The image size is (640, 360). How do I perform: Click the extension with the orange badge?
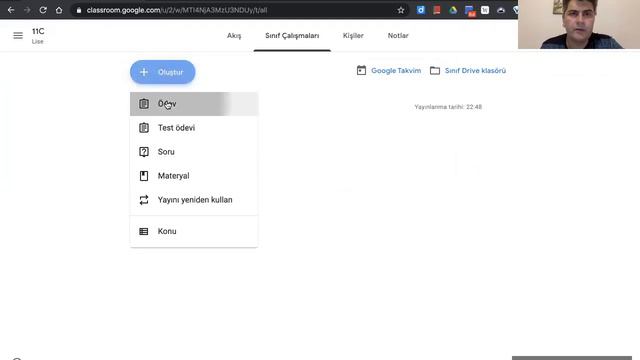469,11
